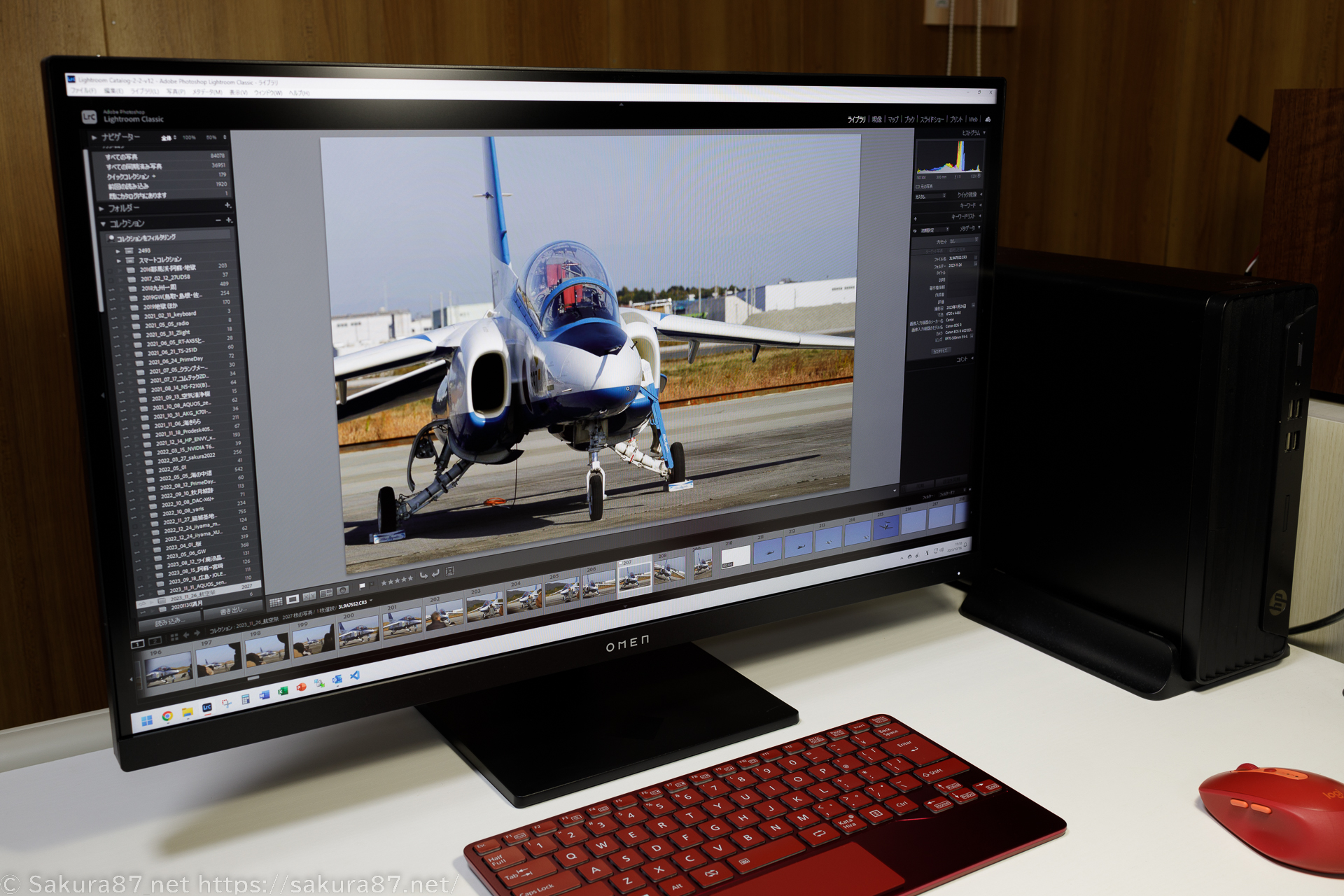Select thumbnail 203 in the filmstrip
1344x896 pixels.
click(x=486, y=604)
